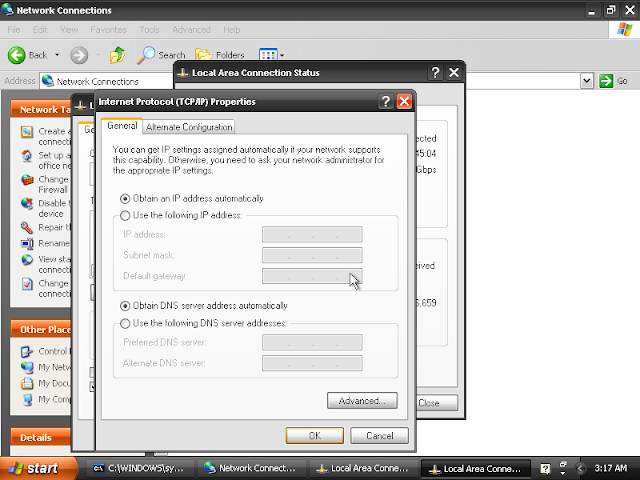Confirm TCP/IP Properties with OK
Viewport: 640px width, 480px height.
(x=315, y=436)
